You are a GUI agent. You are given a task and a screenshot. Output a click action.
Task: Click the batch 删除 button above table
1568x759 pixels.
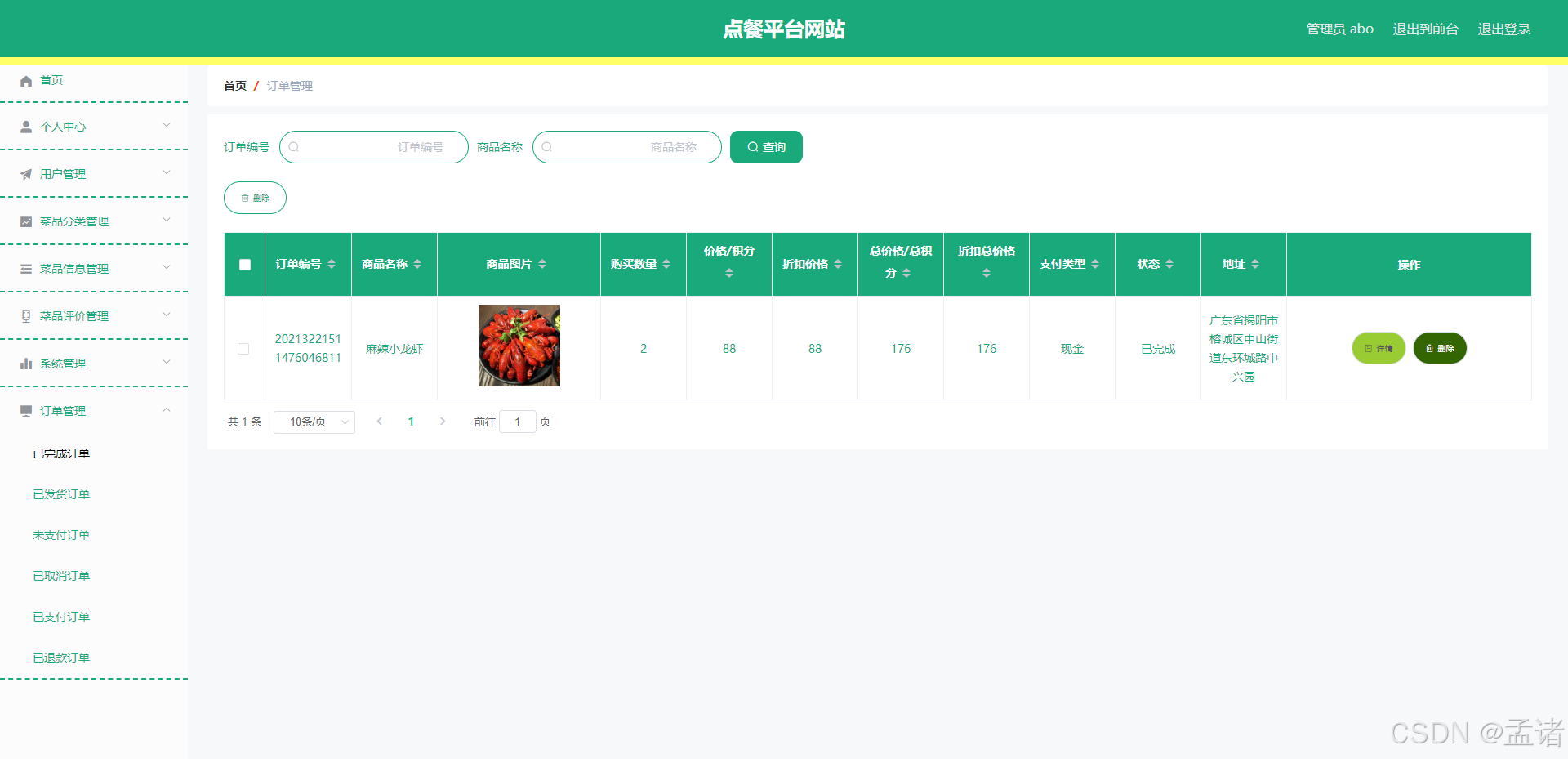click(x=255, y=198)
